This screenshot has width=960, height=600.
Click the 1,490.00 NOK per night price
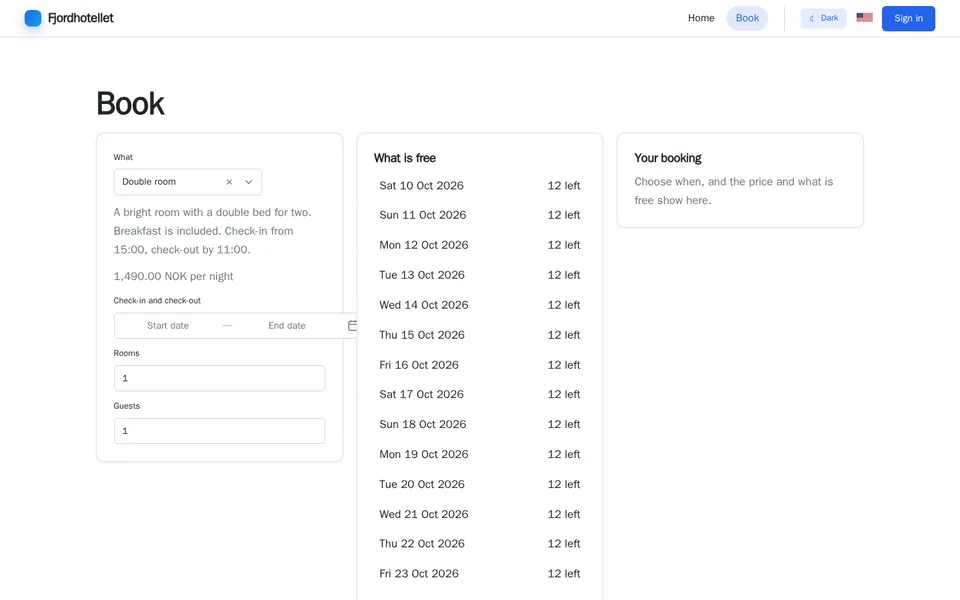tap(173, 276)
